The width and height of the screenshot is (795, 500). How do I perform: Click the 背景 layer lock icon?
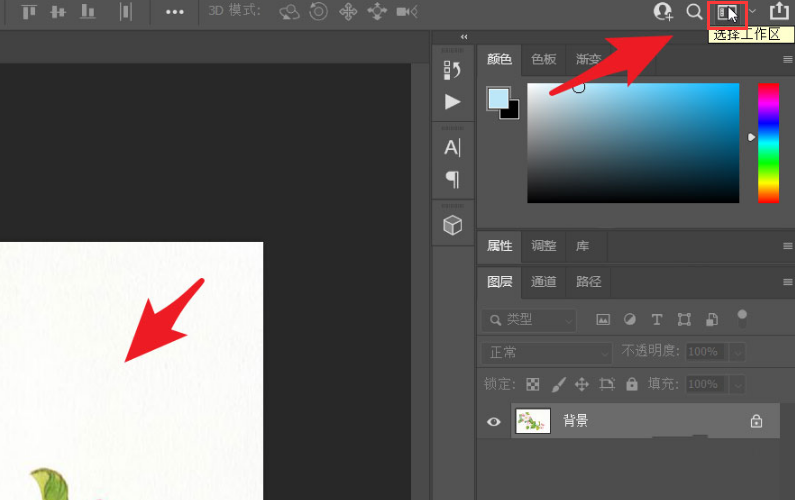pyautogui.click(x=756, y=421)
